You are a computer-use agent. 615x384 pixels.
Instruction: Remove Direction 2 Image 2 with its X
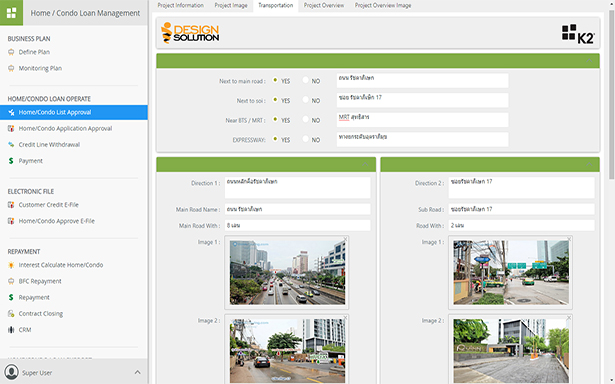pyautogui.click(x=569, y=317)
